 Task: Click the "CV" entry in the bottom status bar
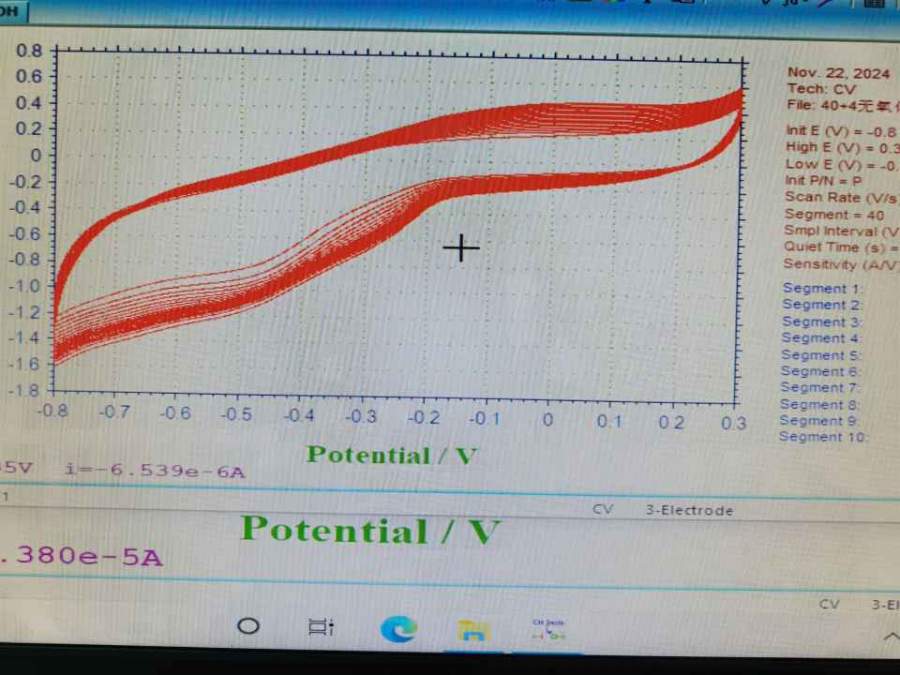coord(829,604)
